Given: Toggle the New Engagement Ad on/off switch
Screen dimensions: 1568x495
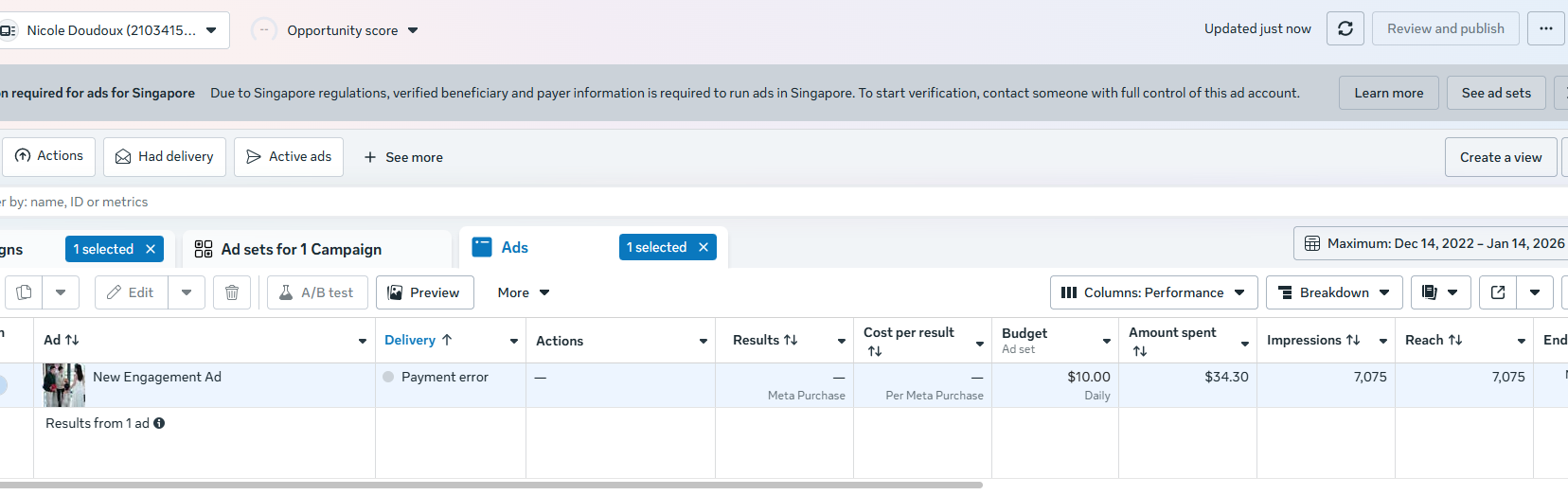Looking at the screenshot, I should click(x=3, y=384).
